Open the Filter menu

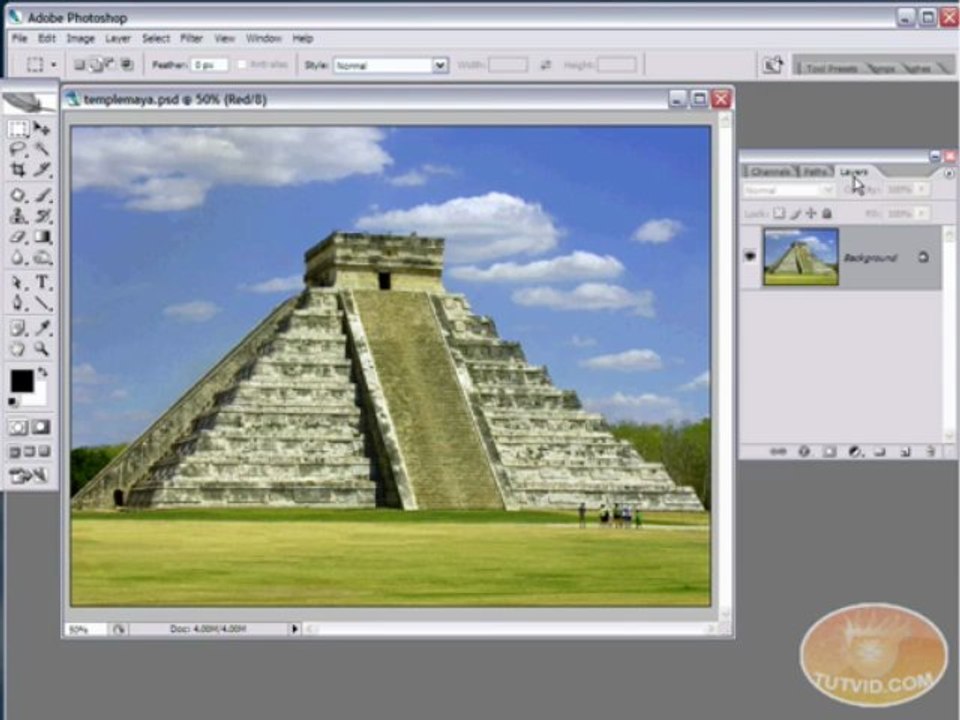point(191,38)
